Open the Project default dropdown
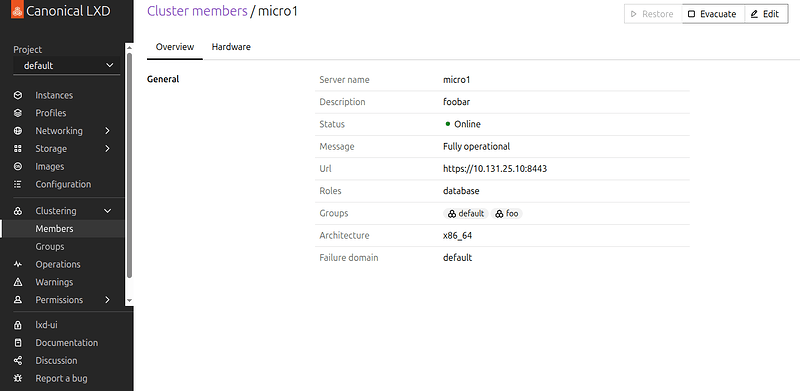The width and height of the screenshot is (800, 391). pos(67,65)
